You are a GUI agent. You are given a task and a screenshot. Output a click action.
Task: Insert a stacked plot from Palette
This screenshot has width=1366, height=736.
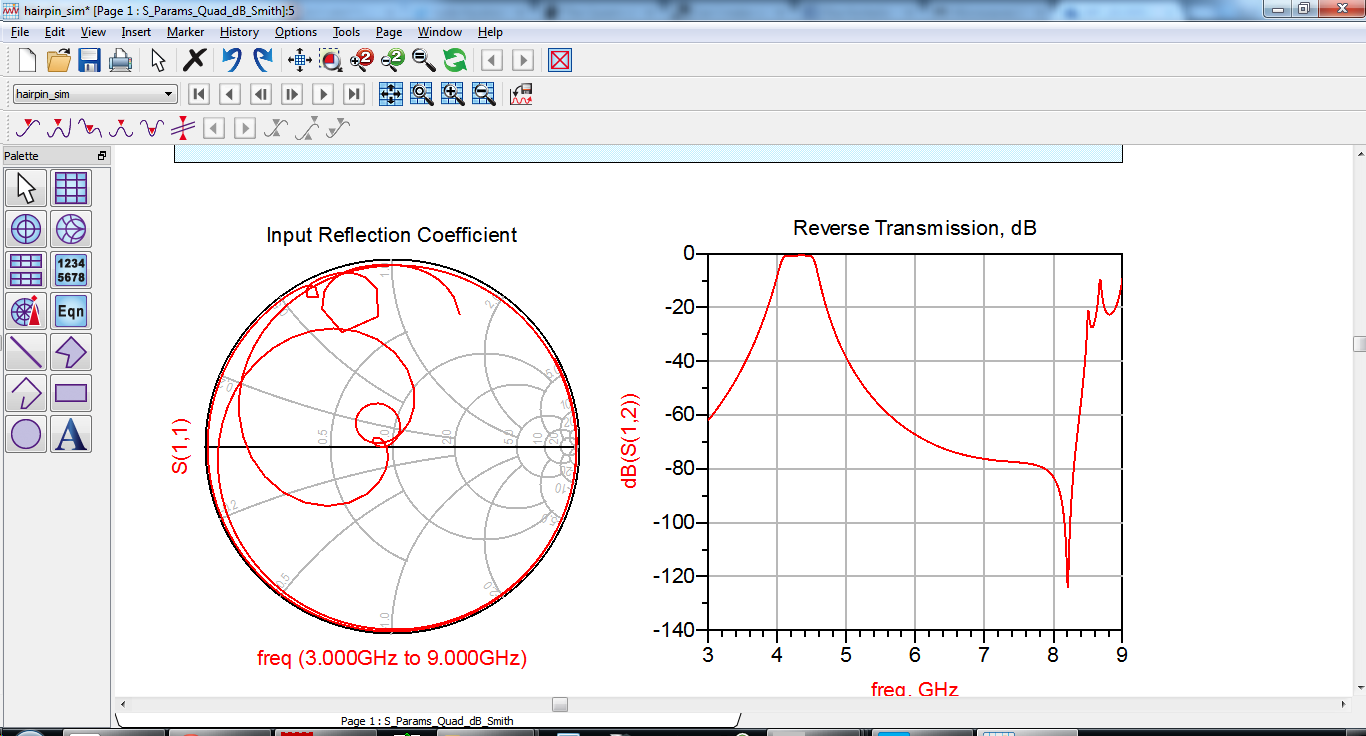click(x=26, y=270)
